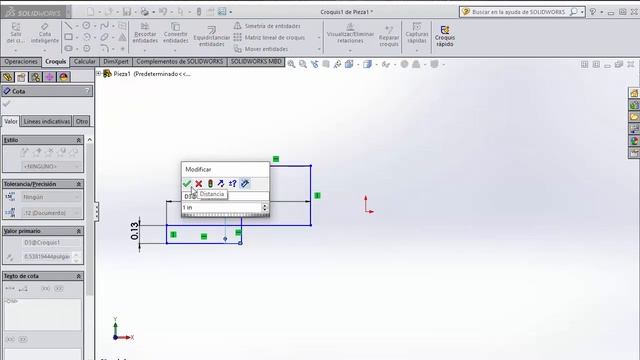Click Simetría de entidades

[267, 26]
